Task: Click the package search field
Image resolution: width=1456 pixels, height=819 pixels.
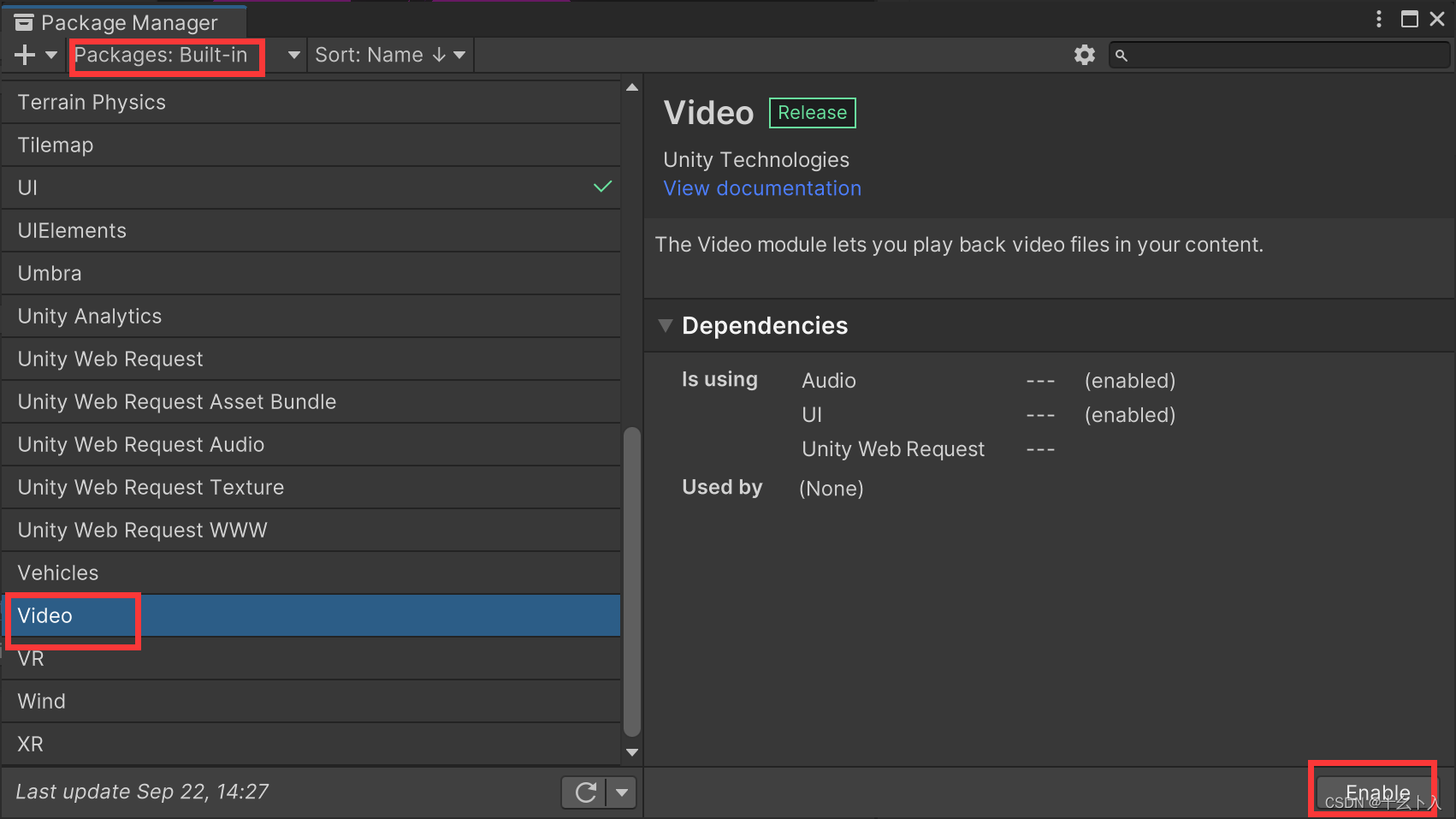Action: click(1280, 55)
